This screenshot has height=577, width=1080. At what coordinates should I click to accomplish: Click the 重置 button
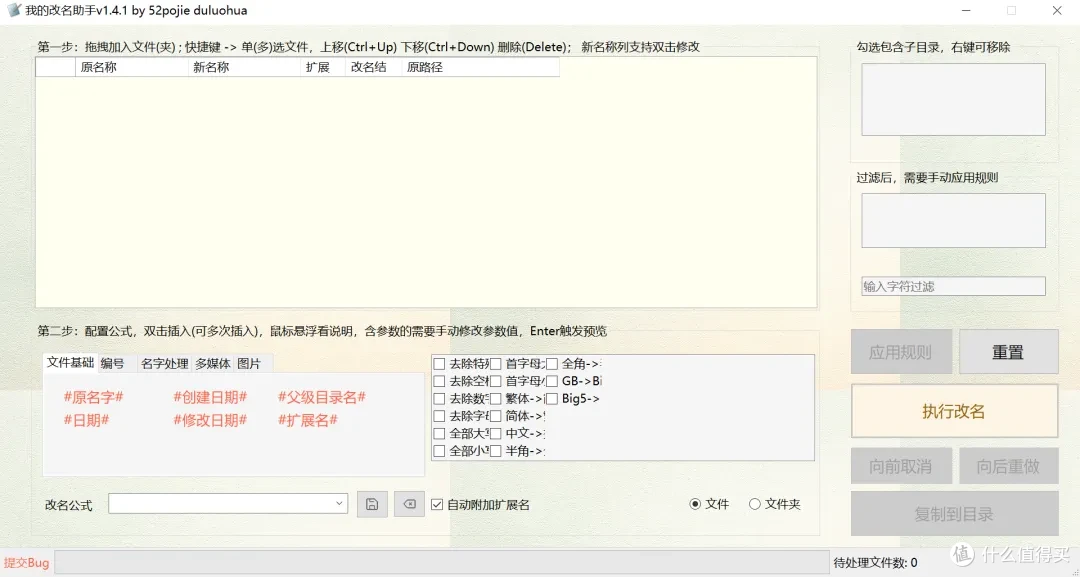(1008, 352)
